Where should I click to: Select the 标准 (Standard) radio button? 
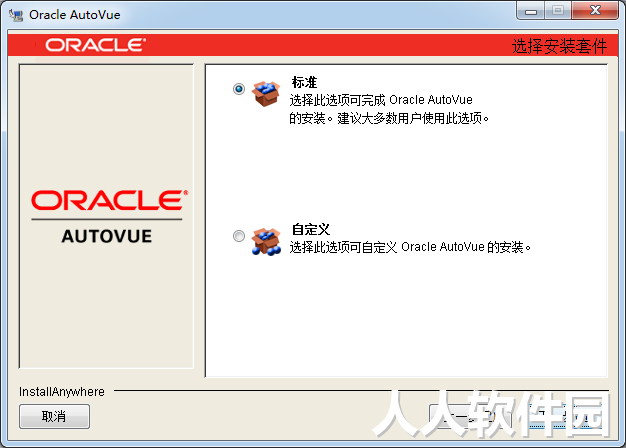coord(239,89)
